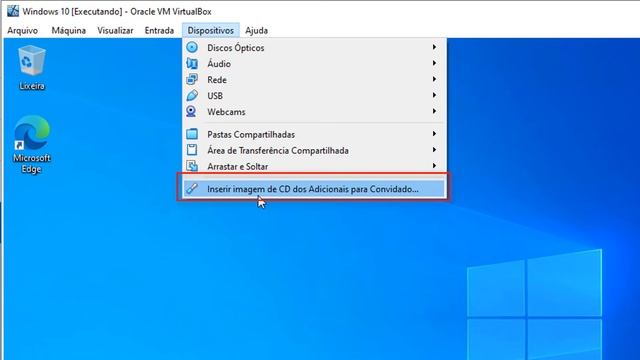This screenshot has height=360, width=640.
Task: Click the shared clipboard icon
Action: click(x=192, y=150)
